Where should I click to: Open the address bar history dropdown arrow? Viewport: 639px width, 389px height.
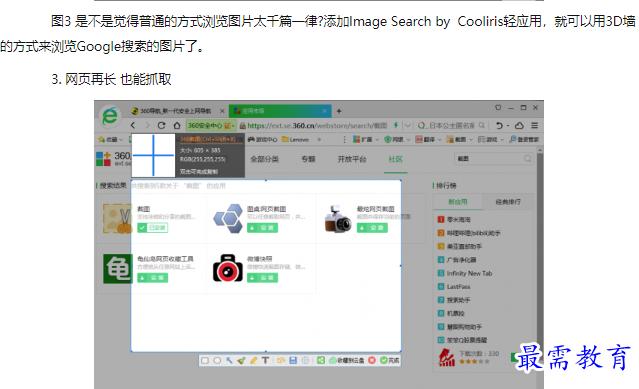408,125
